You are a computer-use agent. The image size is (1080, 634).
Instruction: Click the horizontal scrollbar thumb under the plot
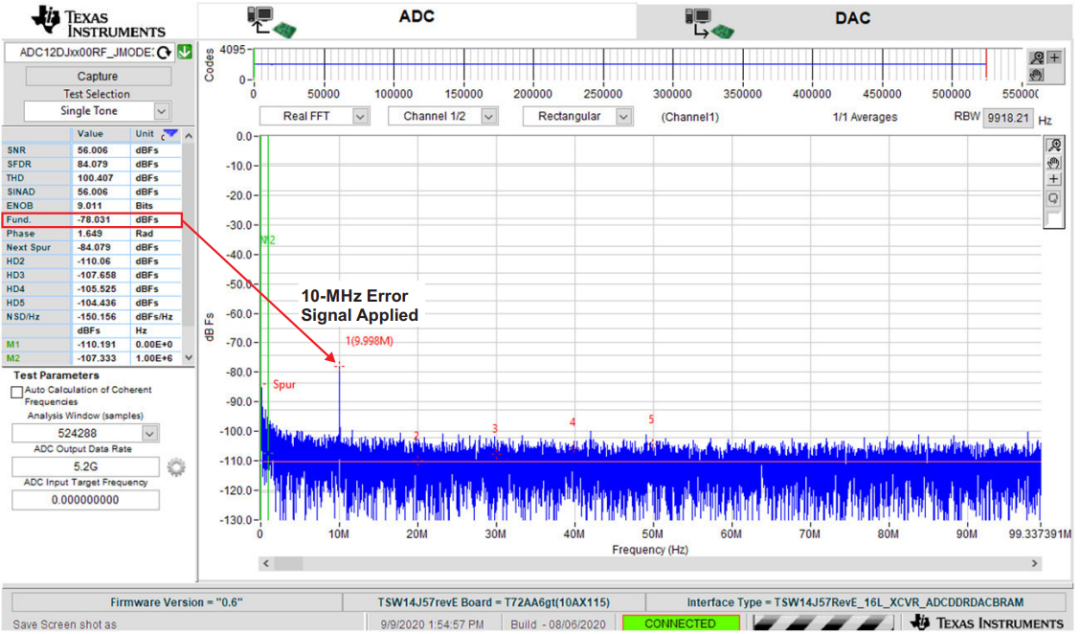pyautogui.click(x=289, y=563)
